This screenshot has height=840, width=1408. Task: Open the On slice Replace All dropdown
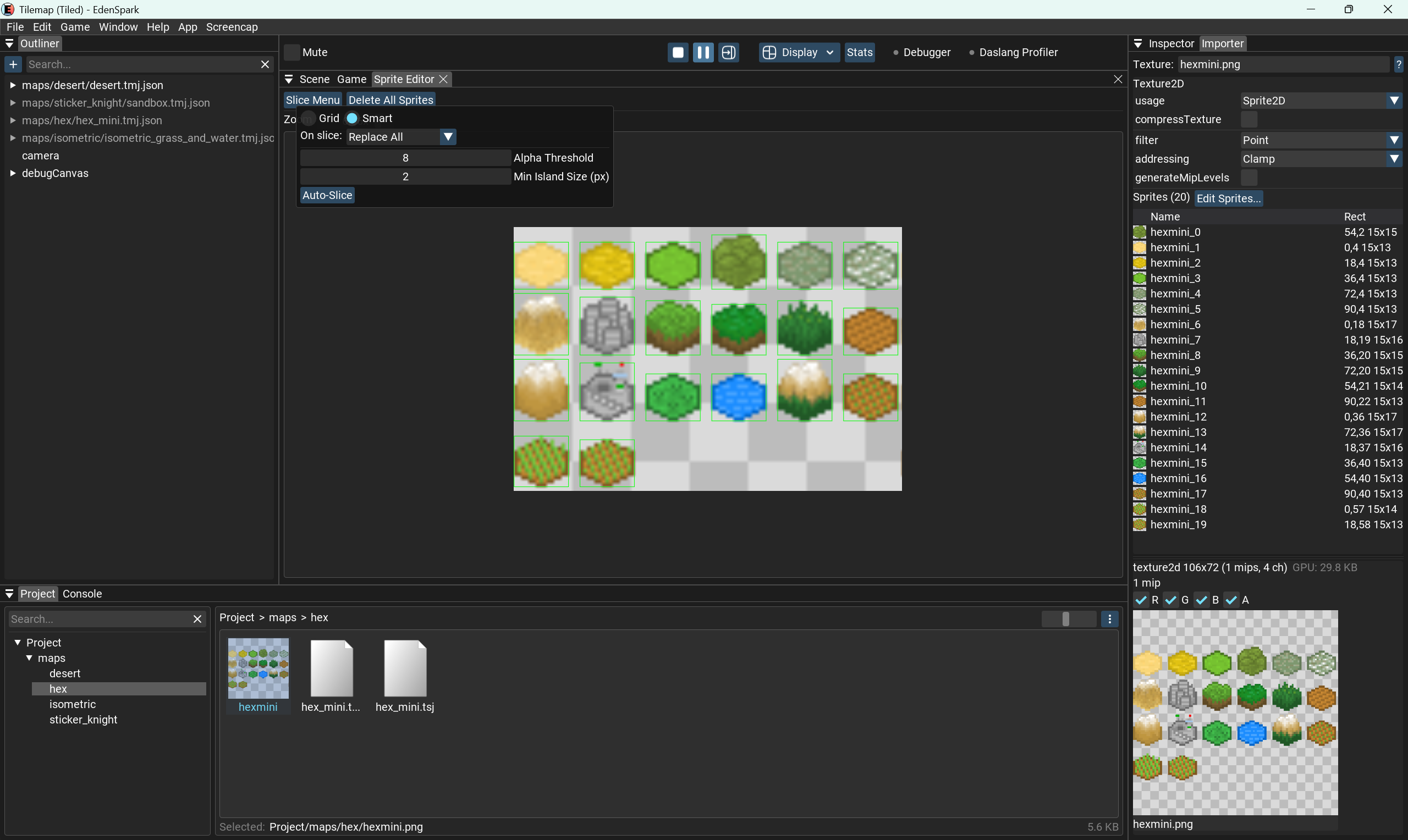point(402,137)
